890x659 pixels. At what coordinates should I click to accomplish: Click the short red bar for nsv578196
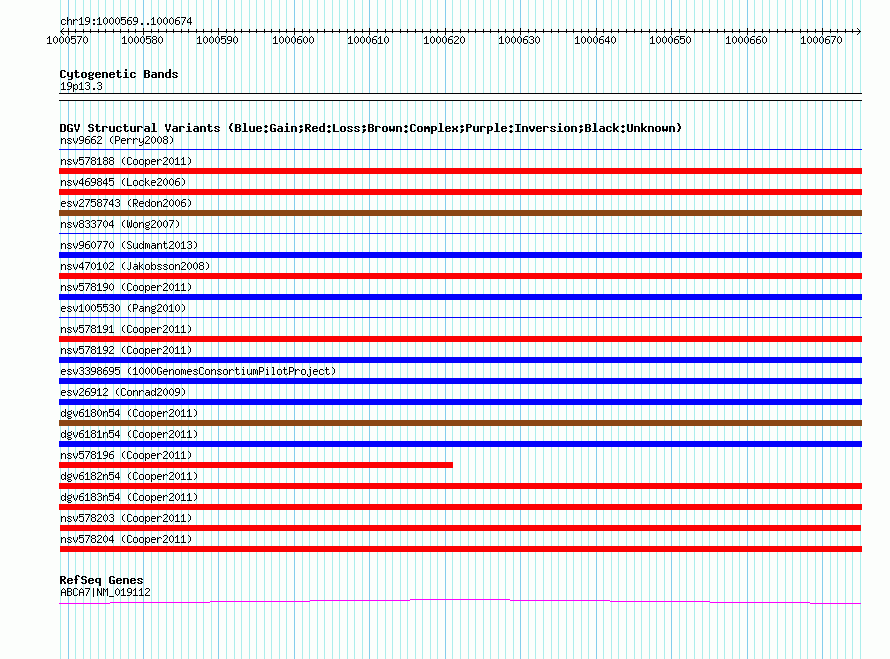pyautogui.click(x=256, y=465)
